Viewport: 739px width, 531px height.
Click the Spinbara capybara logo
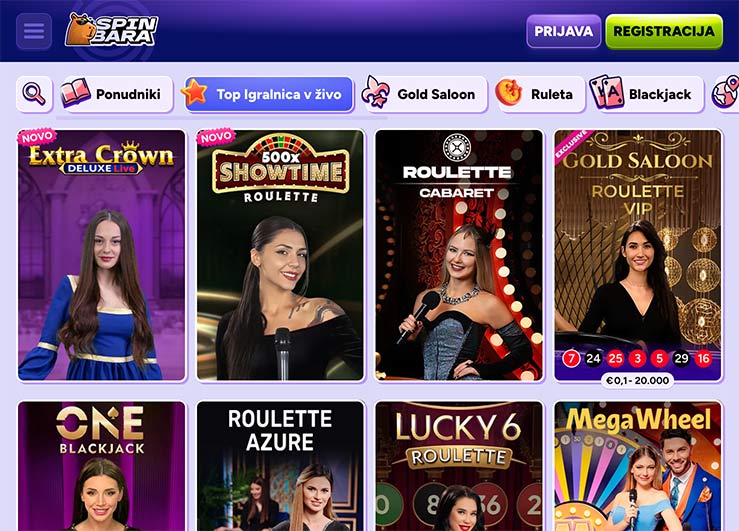(112, 30)
